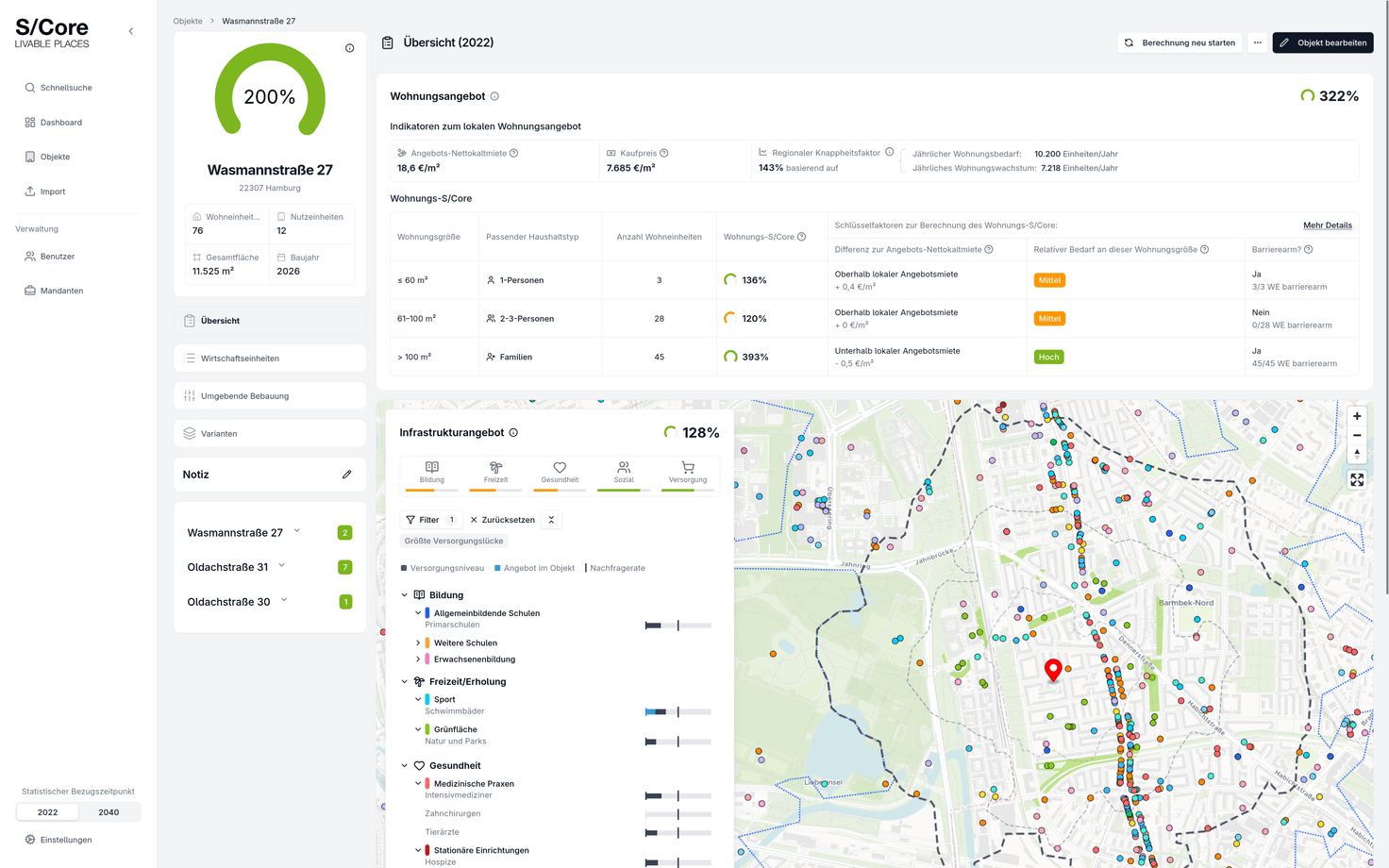Screen dimensions: 1389x868
Task: Expand the Weitere Schulen subcategory
Action: click(x=418, y=643)
